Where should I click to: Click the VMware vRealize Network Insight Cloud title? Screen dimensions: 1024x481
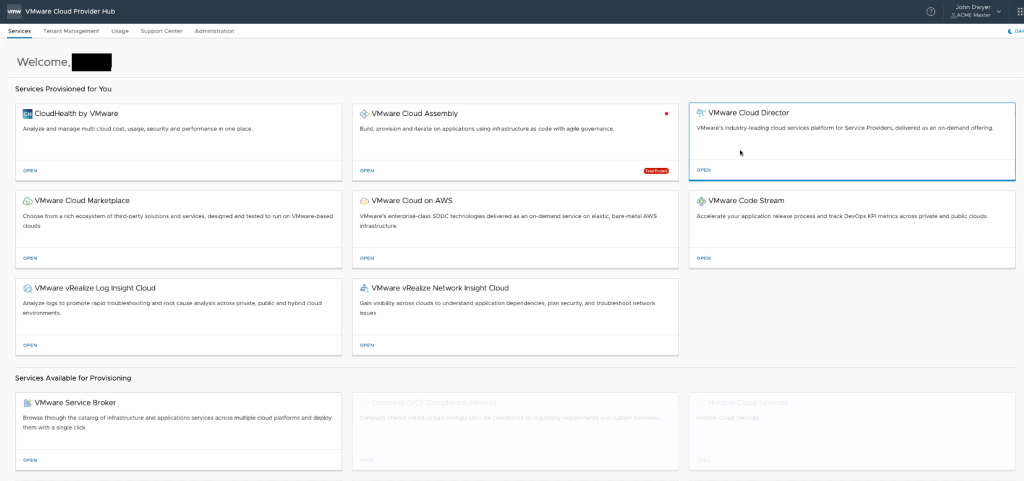[440, 288]
